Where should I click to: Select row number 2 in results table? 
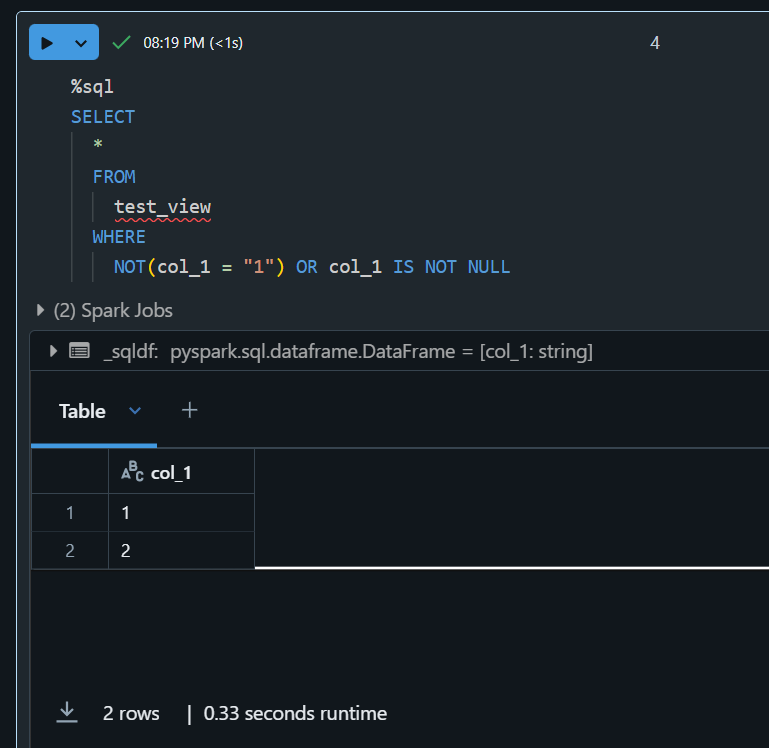[70, 550]
